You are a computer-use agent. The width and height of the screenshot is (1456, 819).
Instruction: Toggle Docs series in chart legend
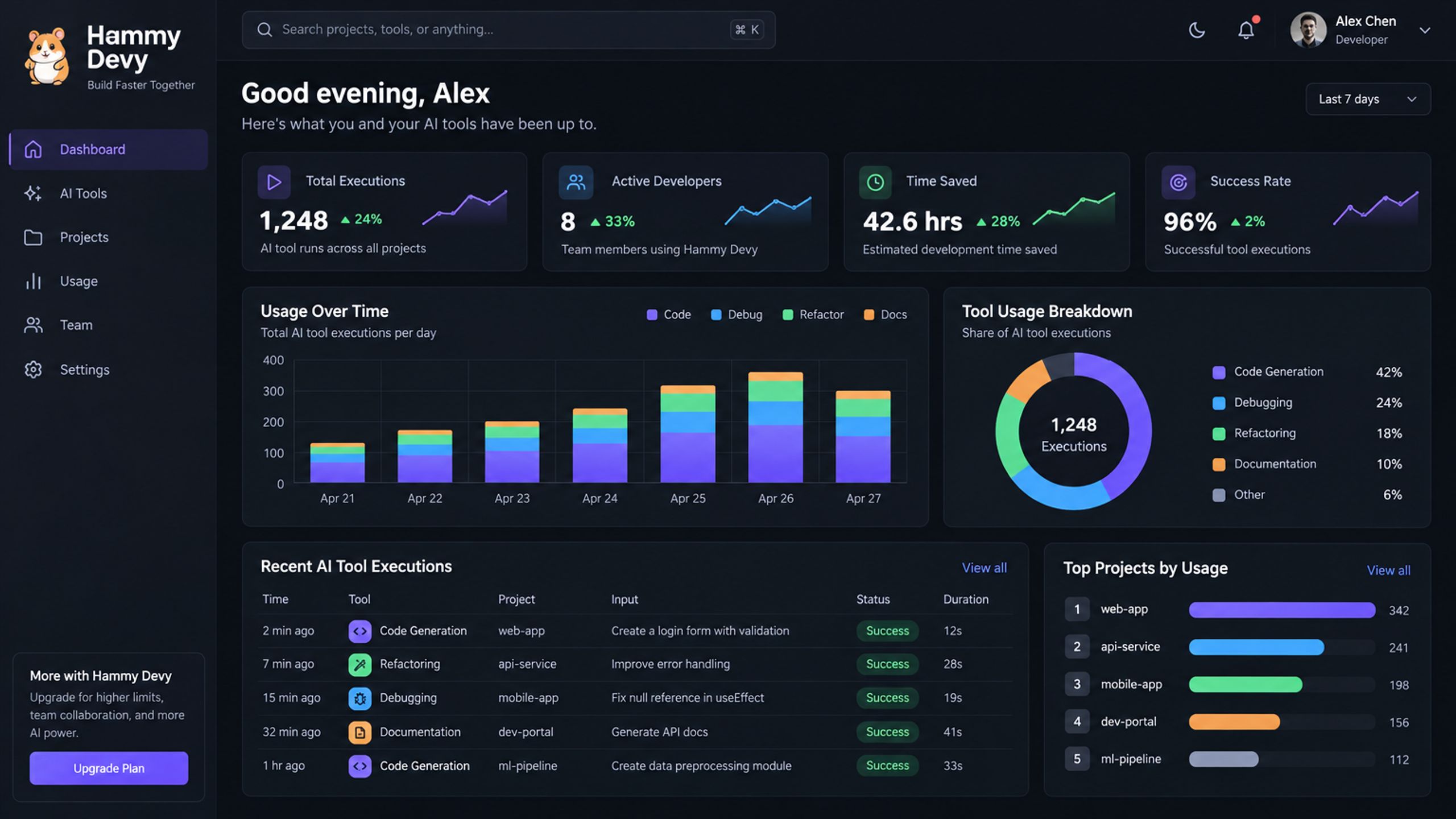[x=886, y=315]
